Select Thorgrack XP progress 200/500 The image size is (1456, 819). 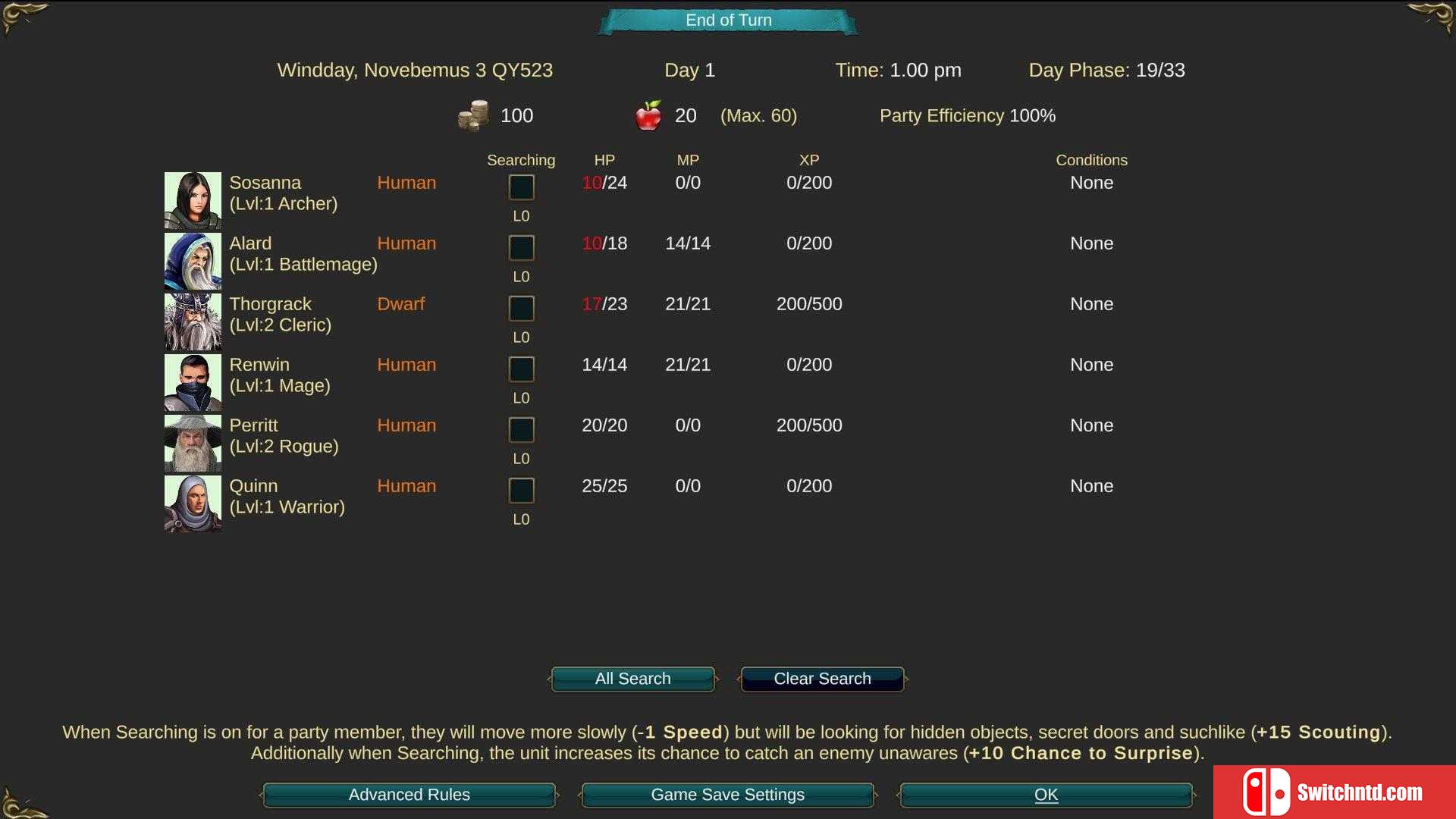click(x=808, y=304)
